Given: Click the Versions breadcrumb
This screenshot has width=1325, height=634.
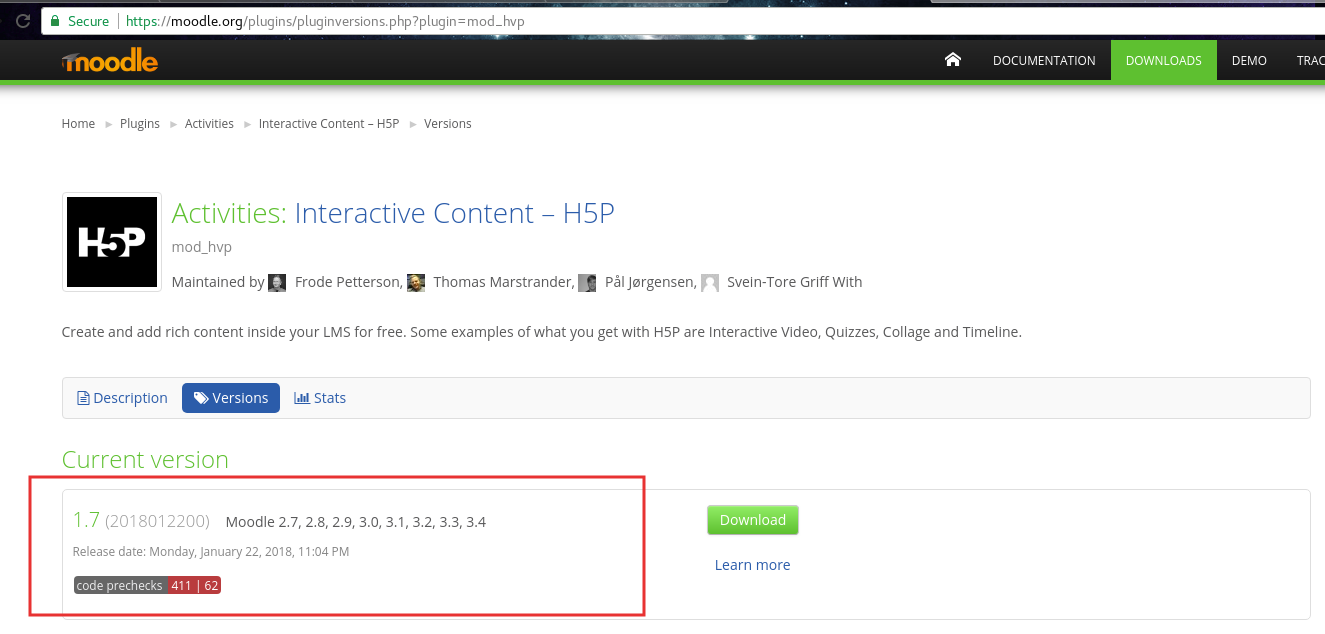Looking at the screenshot, I should (448, 124).
